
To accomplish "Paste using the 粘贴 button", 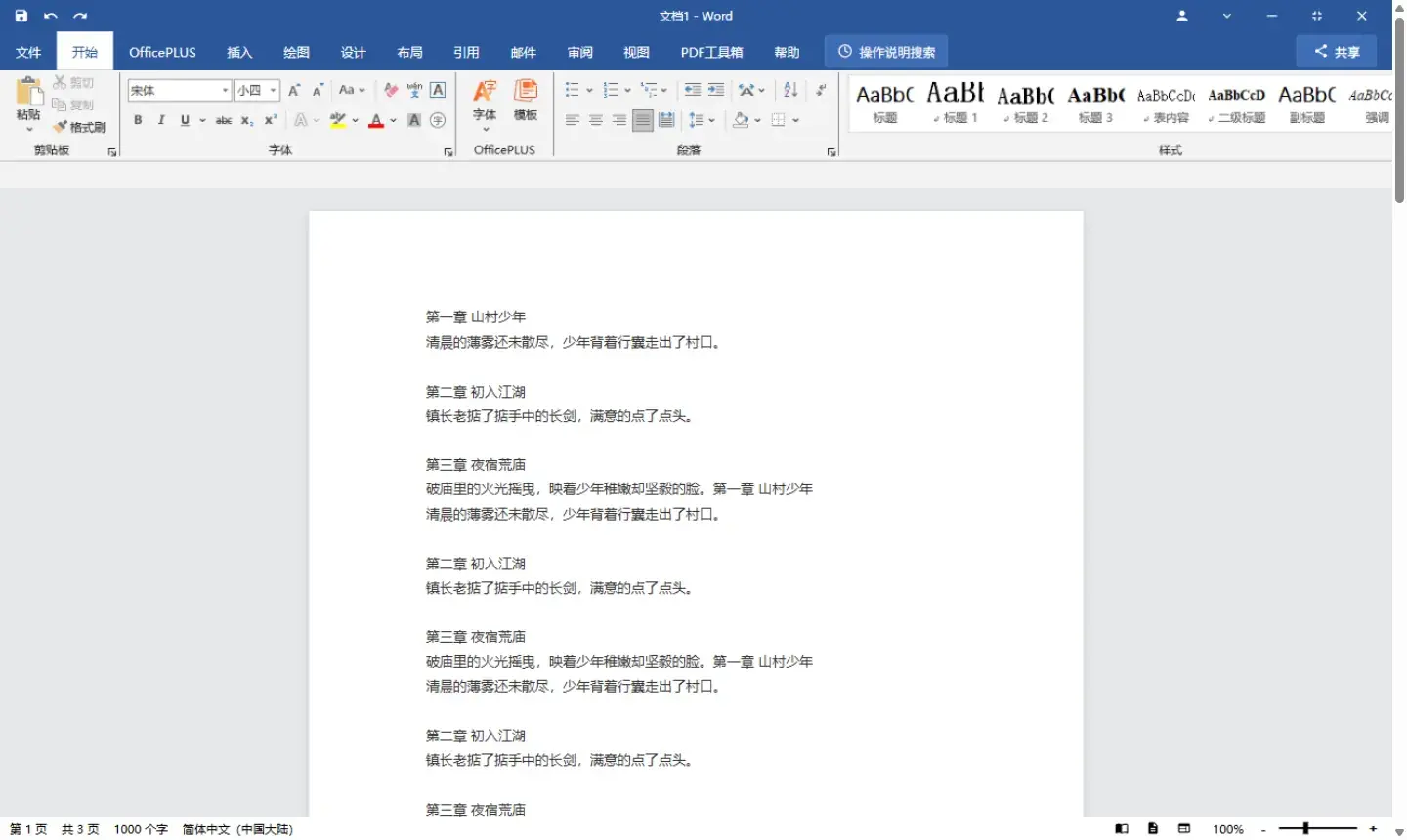I will click(x=28, y=105).
